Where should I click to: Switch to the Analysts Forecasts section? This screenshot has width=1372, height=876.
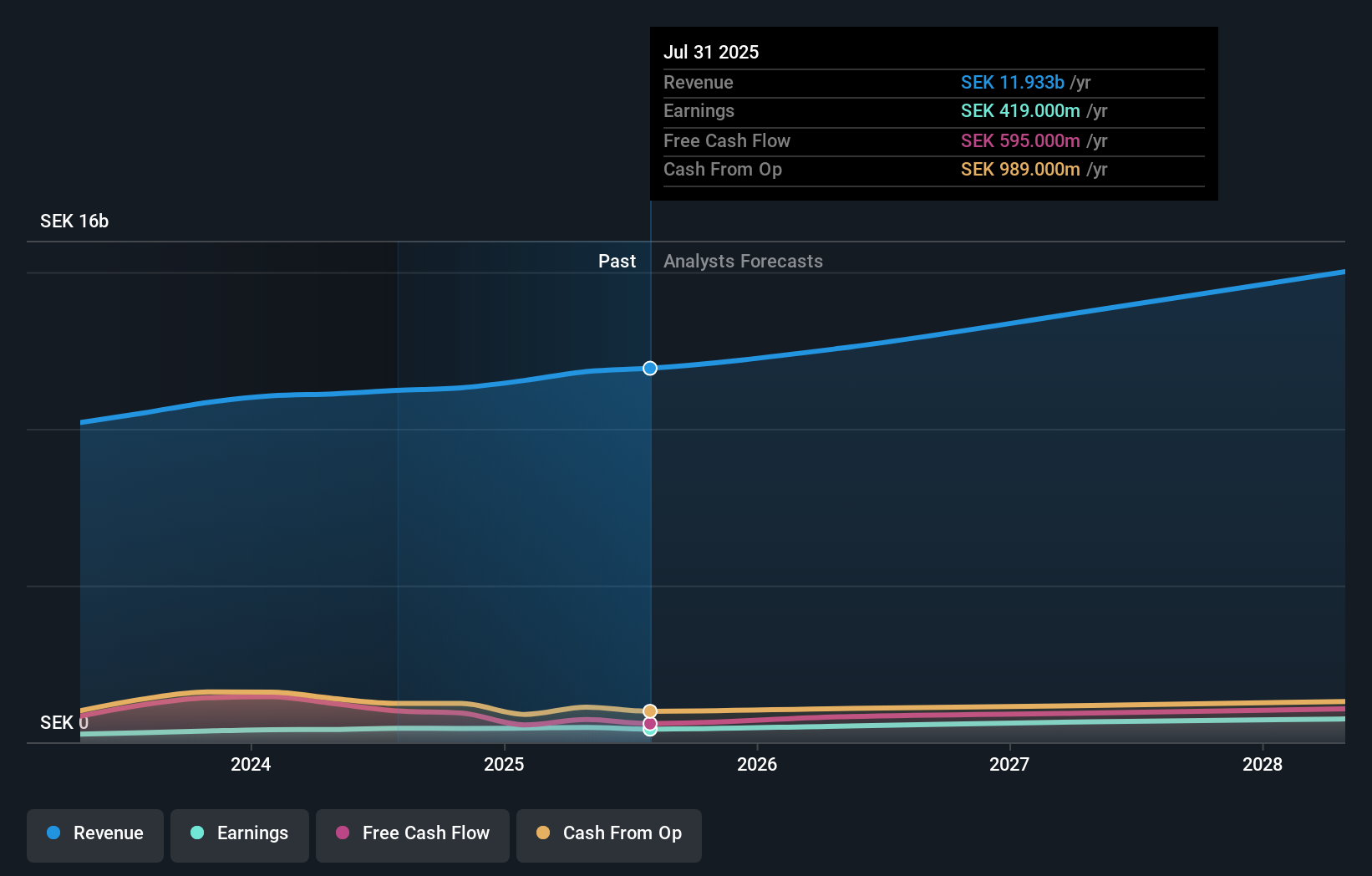[x=743, y=261]
